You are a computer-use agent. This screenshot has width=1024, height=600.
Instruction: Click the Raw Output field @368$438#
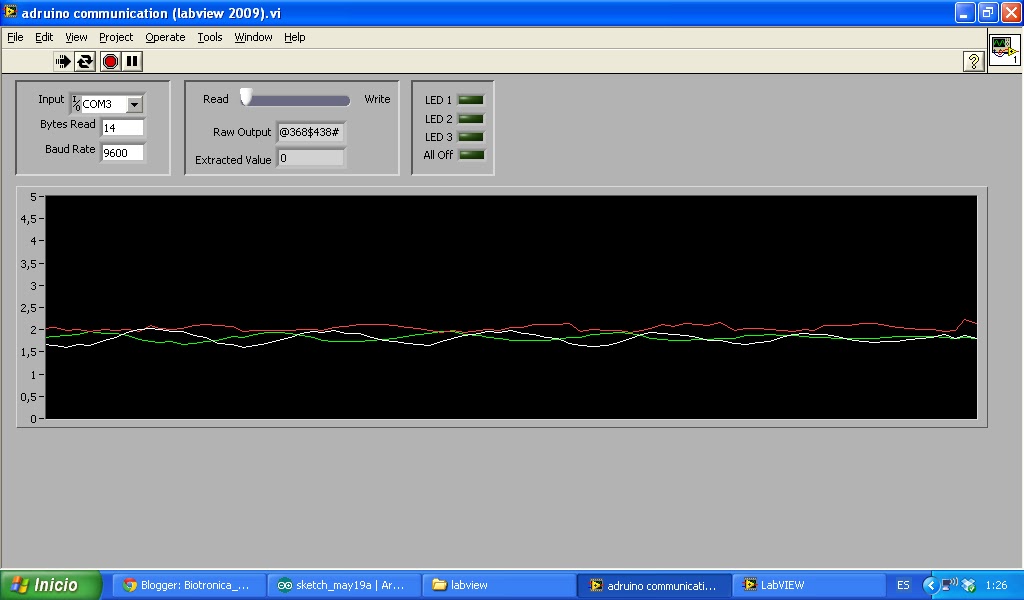(x=311, y=132)
